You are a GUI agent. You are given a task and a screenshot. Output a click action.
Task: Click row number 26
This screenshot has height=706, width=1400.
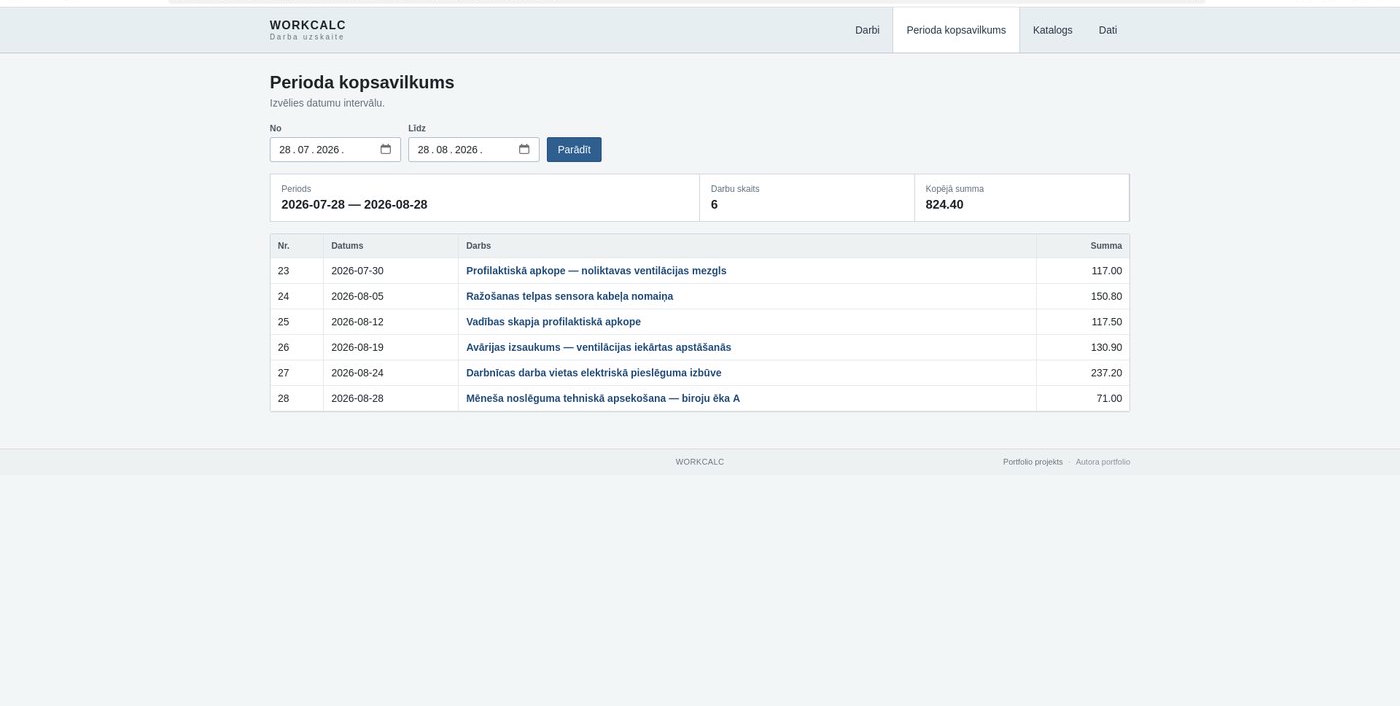(x=283, y=347)
